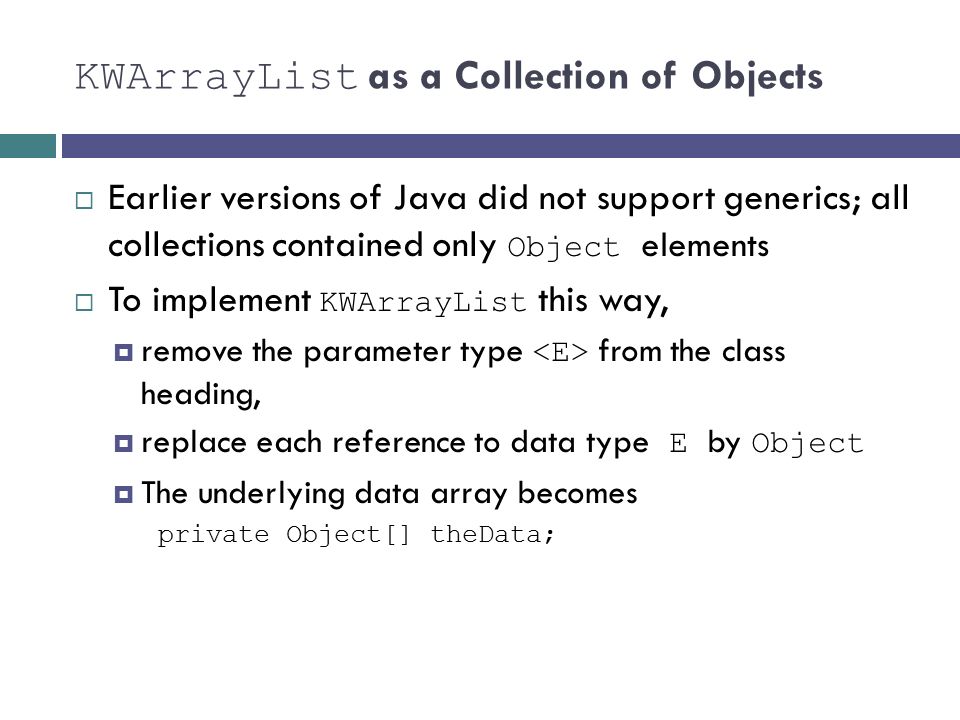Screen dimensions: 960x720
Task: Click the standalone "E" data type letter
Action: point(678,443)
